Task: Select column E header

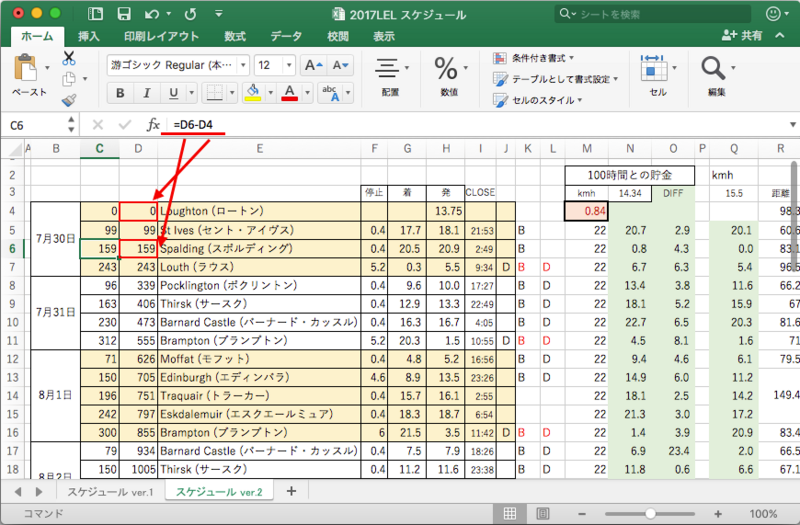Action: pos(259,148)
